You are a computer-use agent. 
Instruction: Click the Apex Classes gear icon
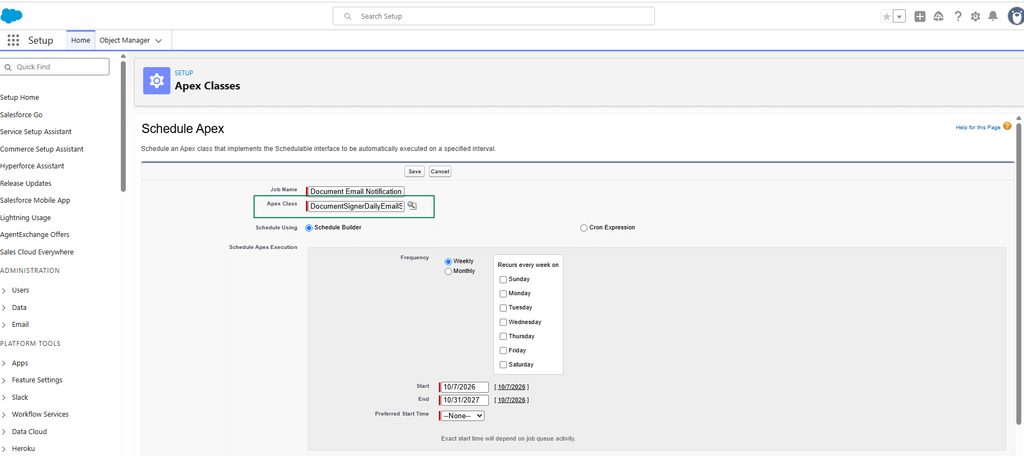click(x=156, y=81)
